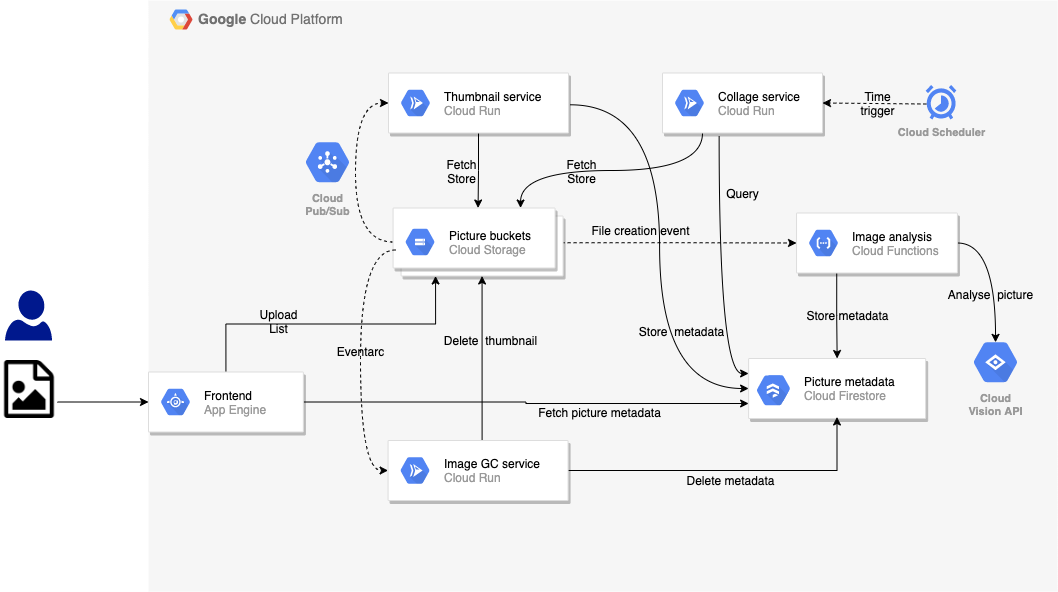Select the Image GC service title text
1058x592 pixels.
[492, 464]
